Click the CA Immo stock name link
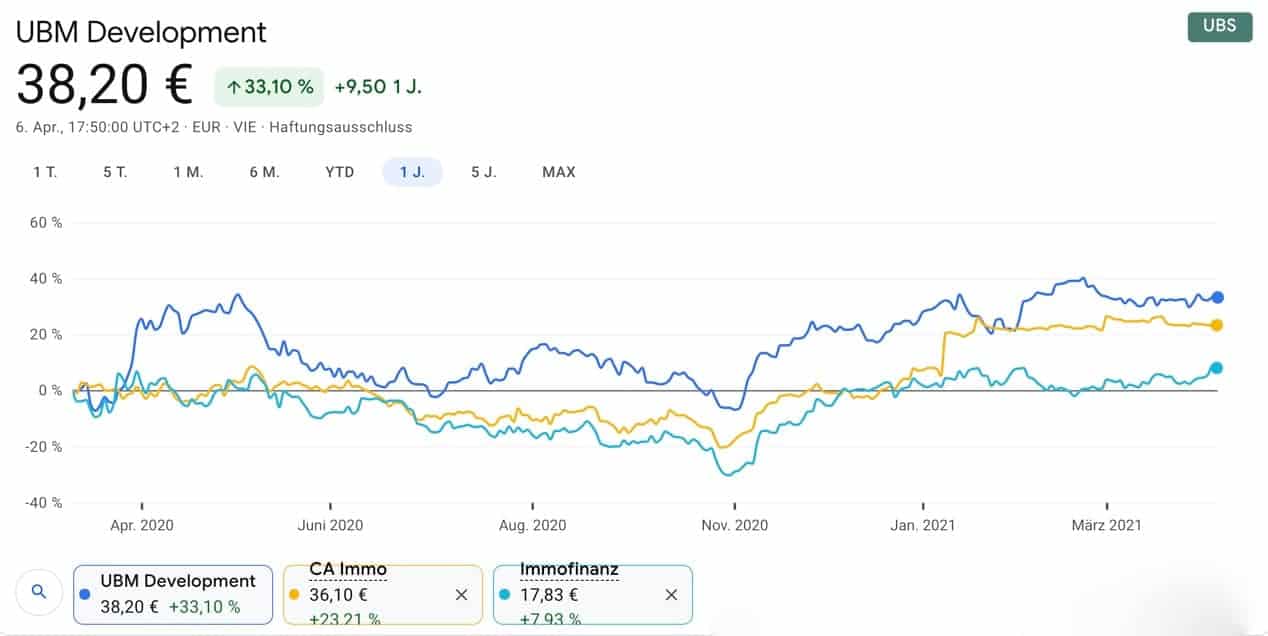Image resolution: width=1268 pixels, height=636 pixels. coord(348,570)
